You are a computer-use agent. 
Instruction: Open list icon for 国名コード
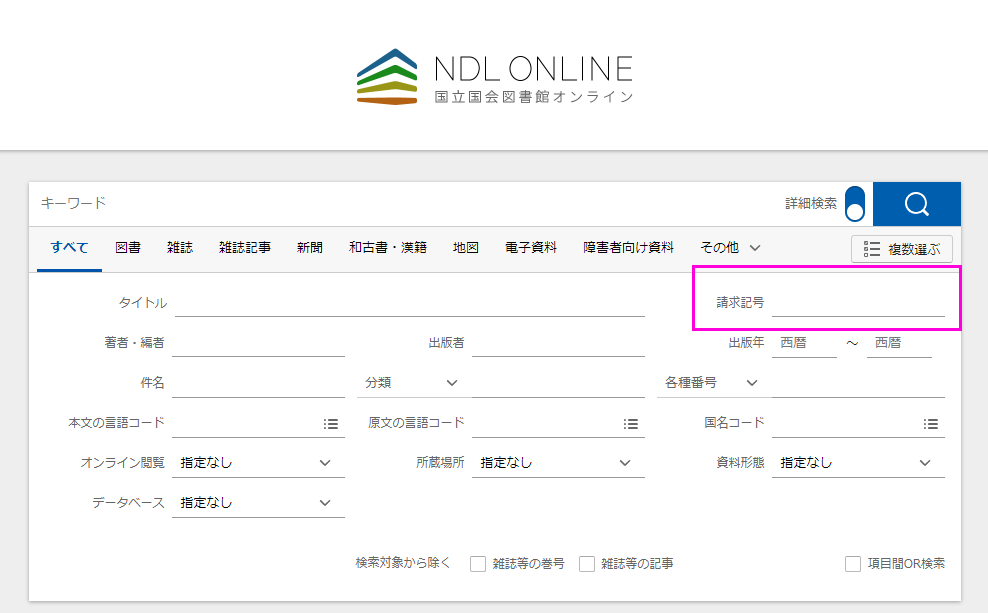pyautogui.click(x=931, y=424)
